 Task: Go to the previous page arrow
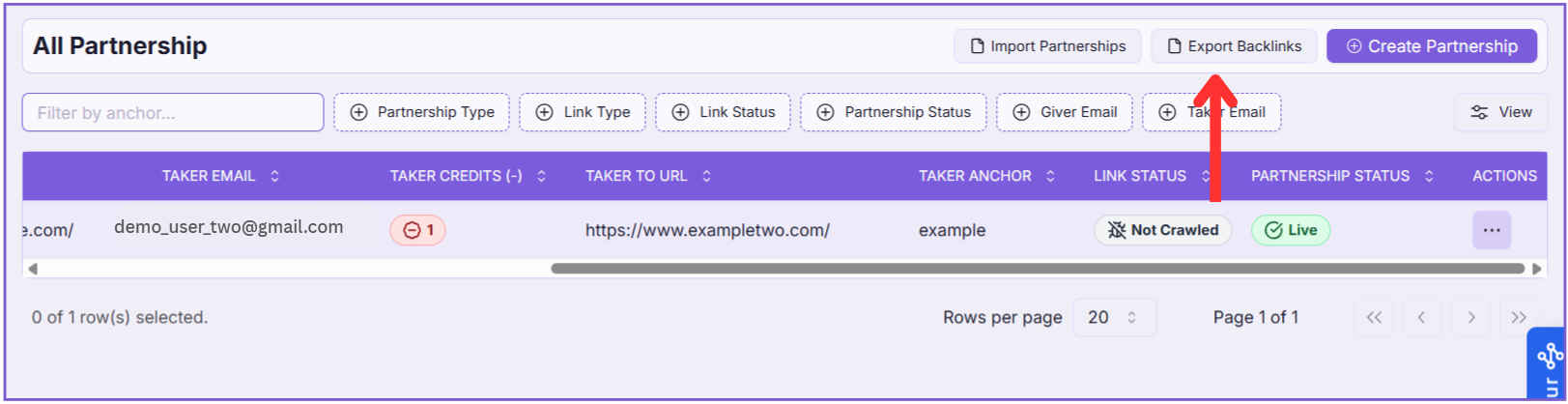pyautogui.click(x=1421, y=317)
